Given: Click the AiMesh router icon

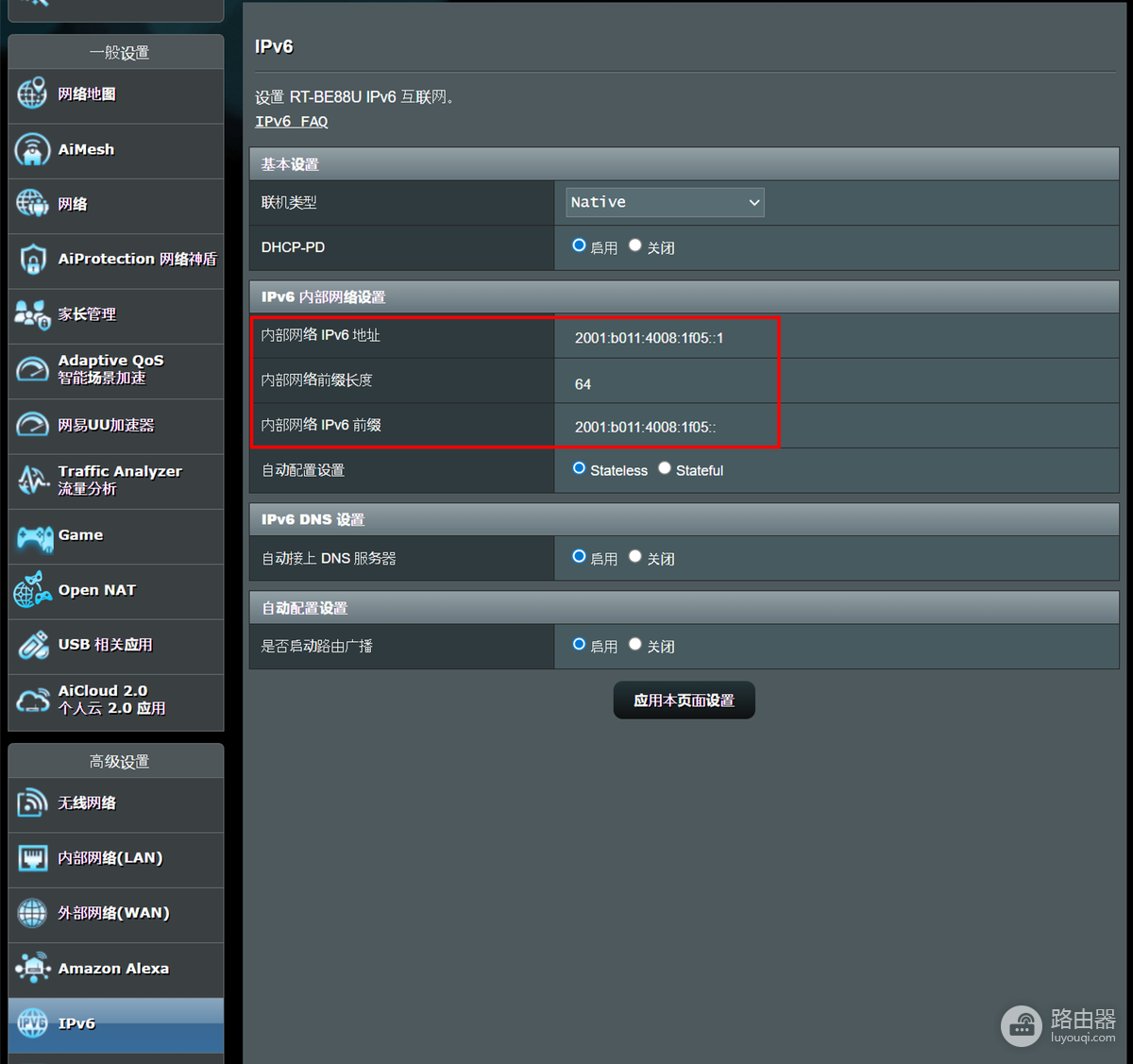Looking at the screenshot, I should pos(32,149).
